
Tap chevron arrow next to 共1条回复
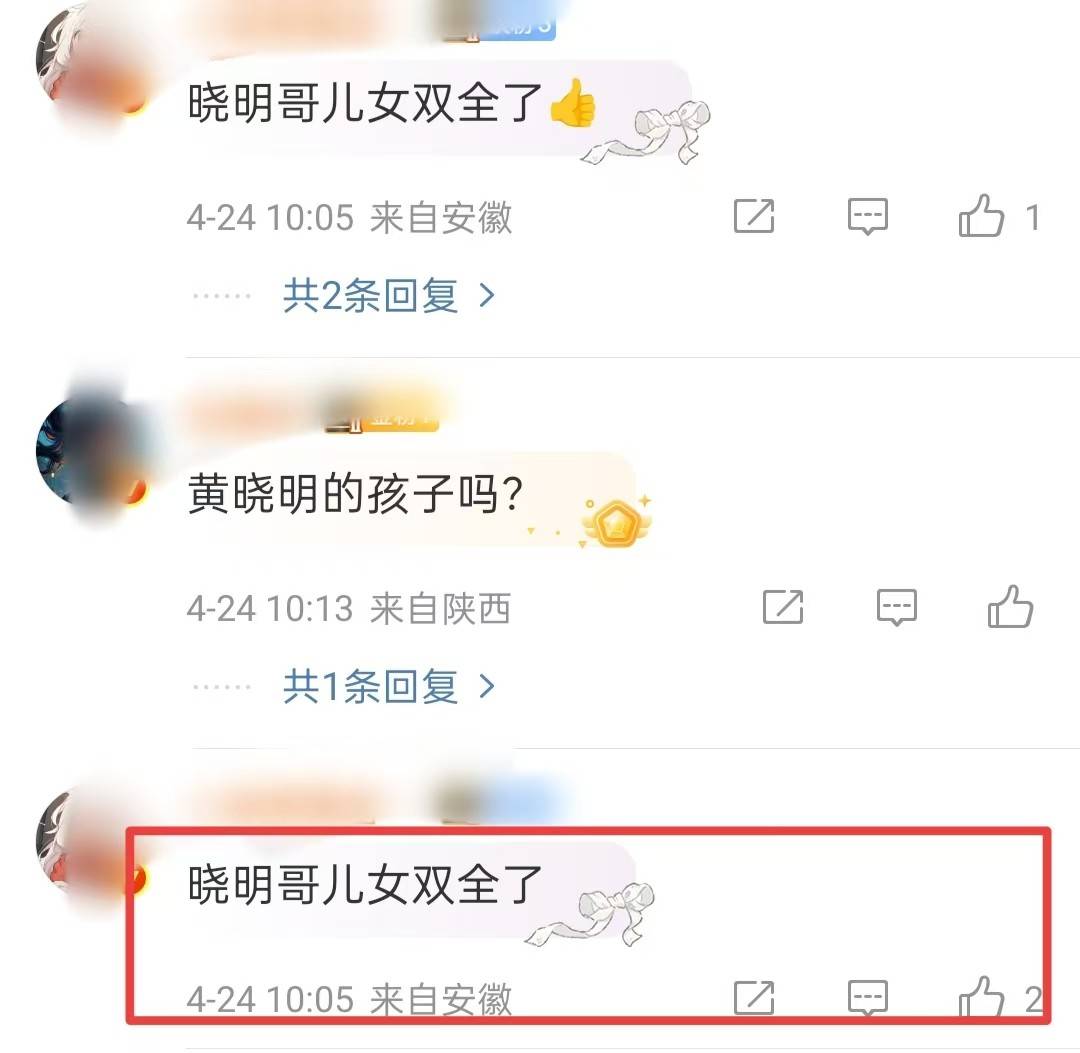click(487, 687)
